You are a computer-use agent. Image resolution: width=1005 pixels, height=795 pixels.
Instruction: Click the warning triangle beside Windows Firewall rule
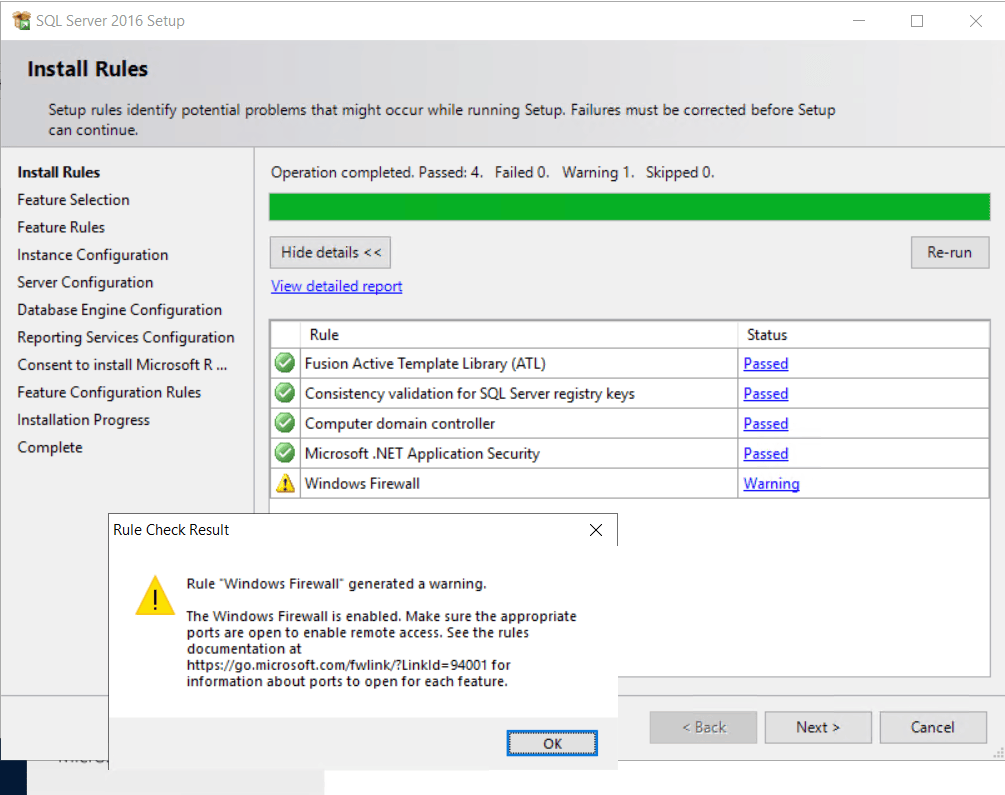[x=284, y=483]
